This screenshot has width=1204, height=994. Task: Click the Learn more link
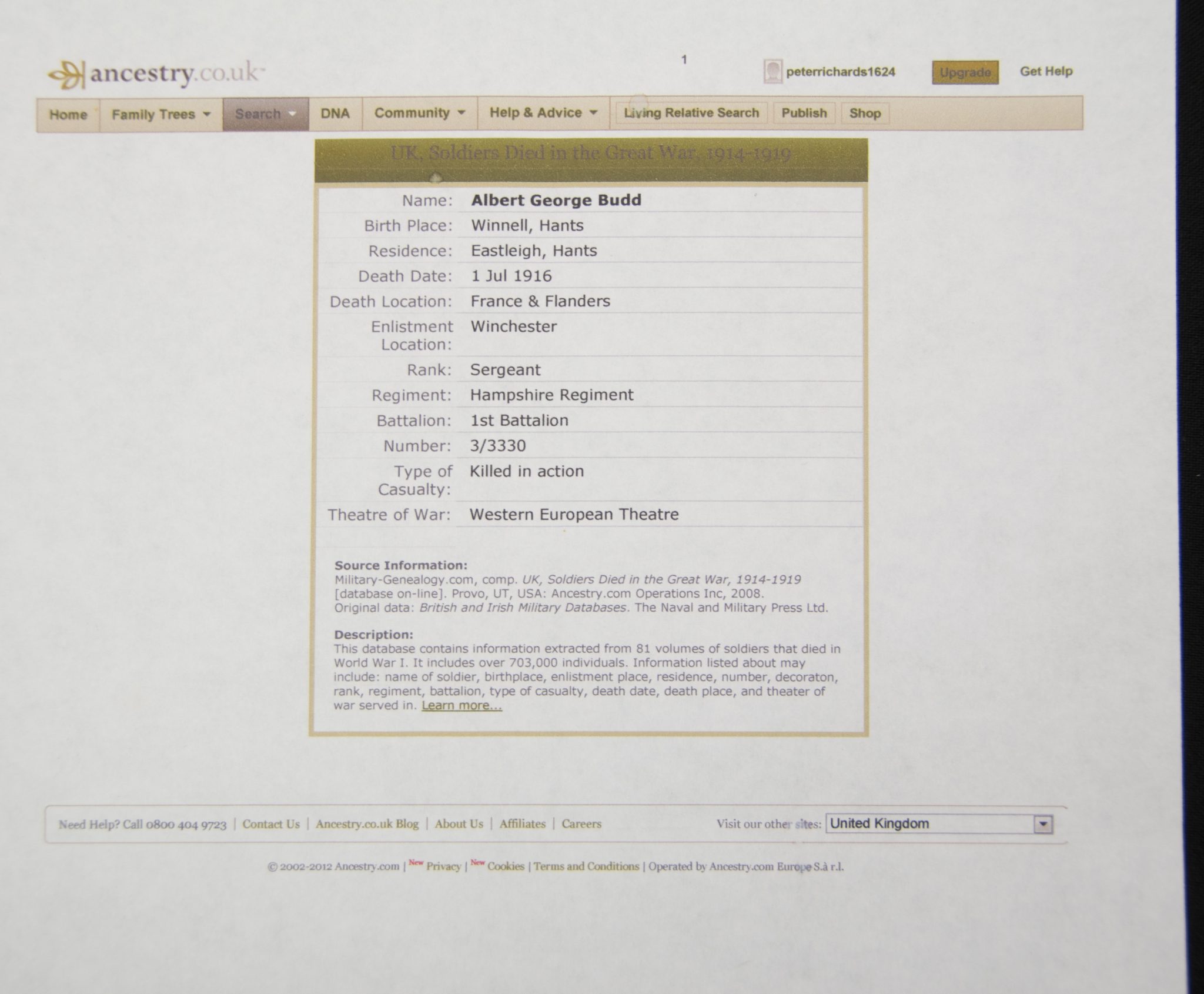coord(461,706)
